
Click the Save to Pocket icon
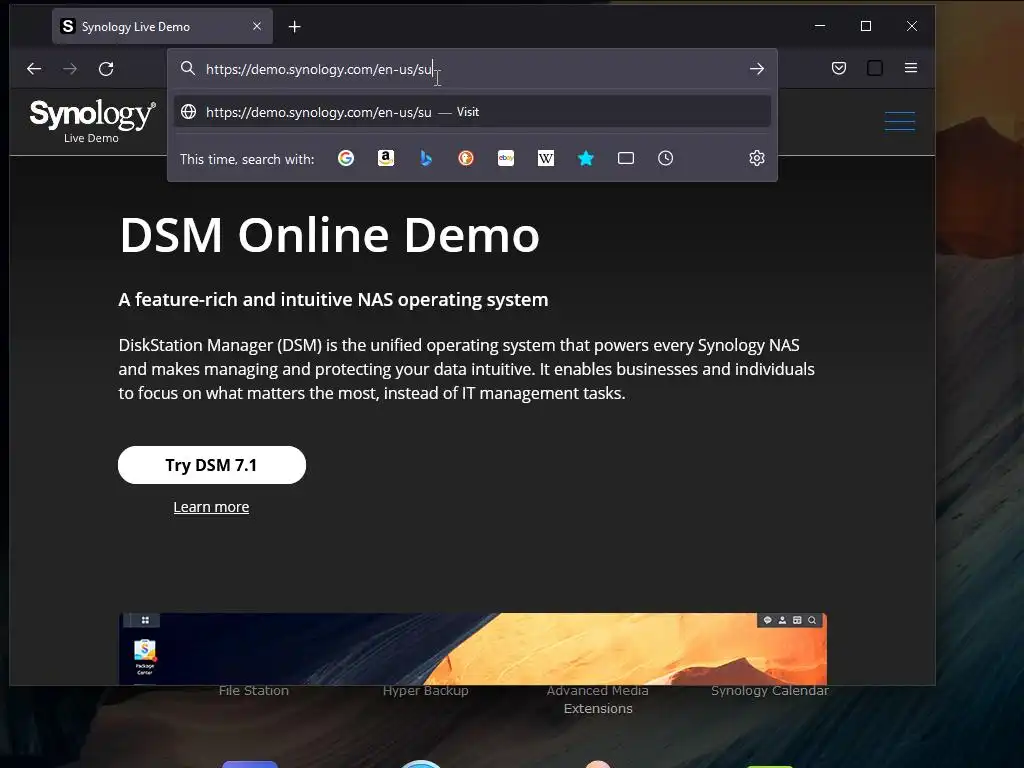[x=839, y=68]
